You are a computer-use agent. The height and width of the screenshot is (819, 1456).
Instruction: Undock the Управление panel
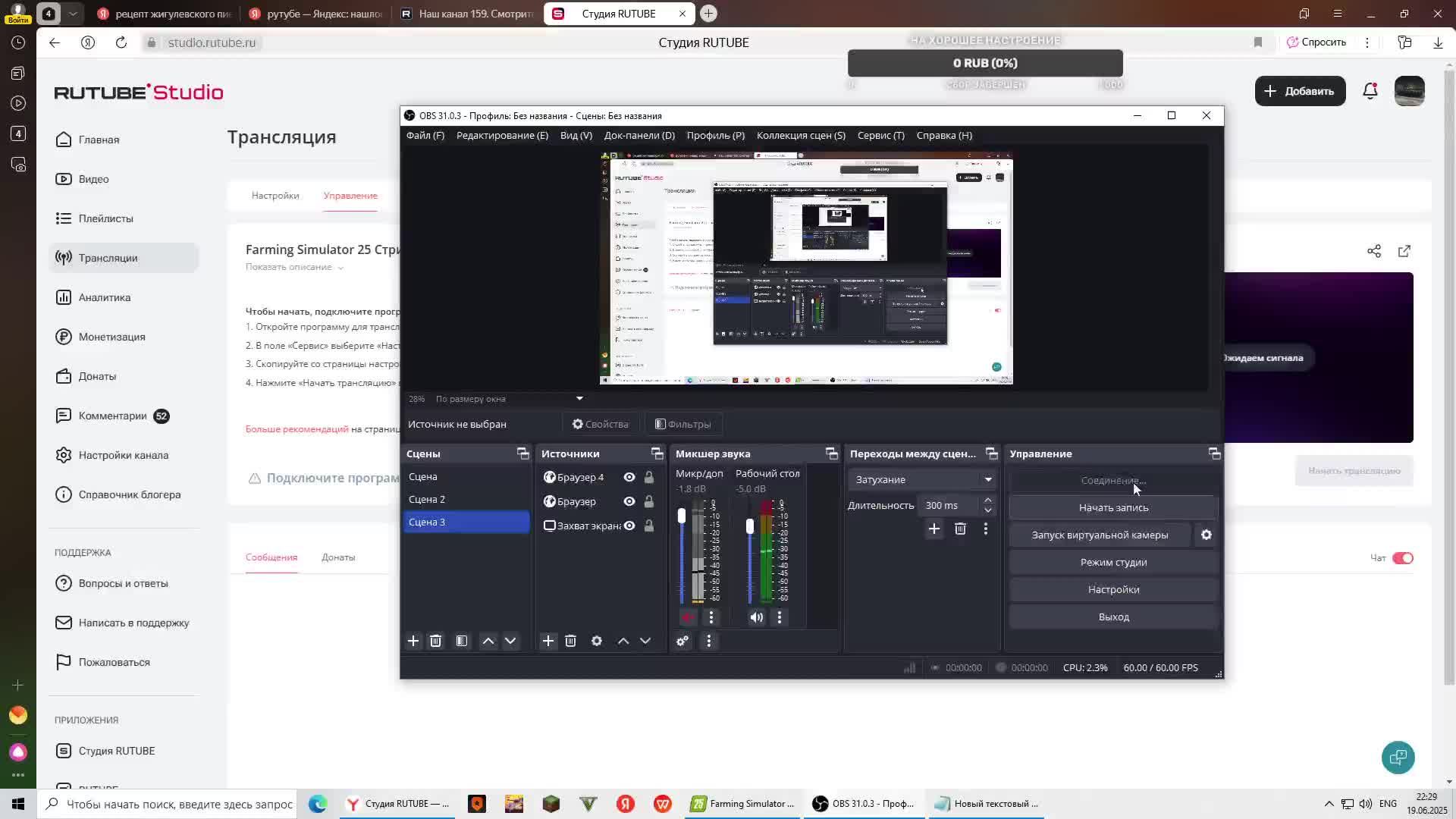point(1215,453)
